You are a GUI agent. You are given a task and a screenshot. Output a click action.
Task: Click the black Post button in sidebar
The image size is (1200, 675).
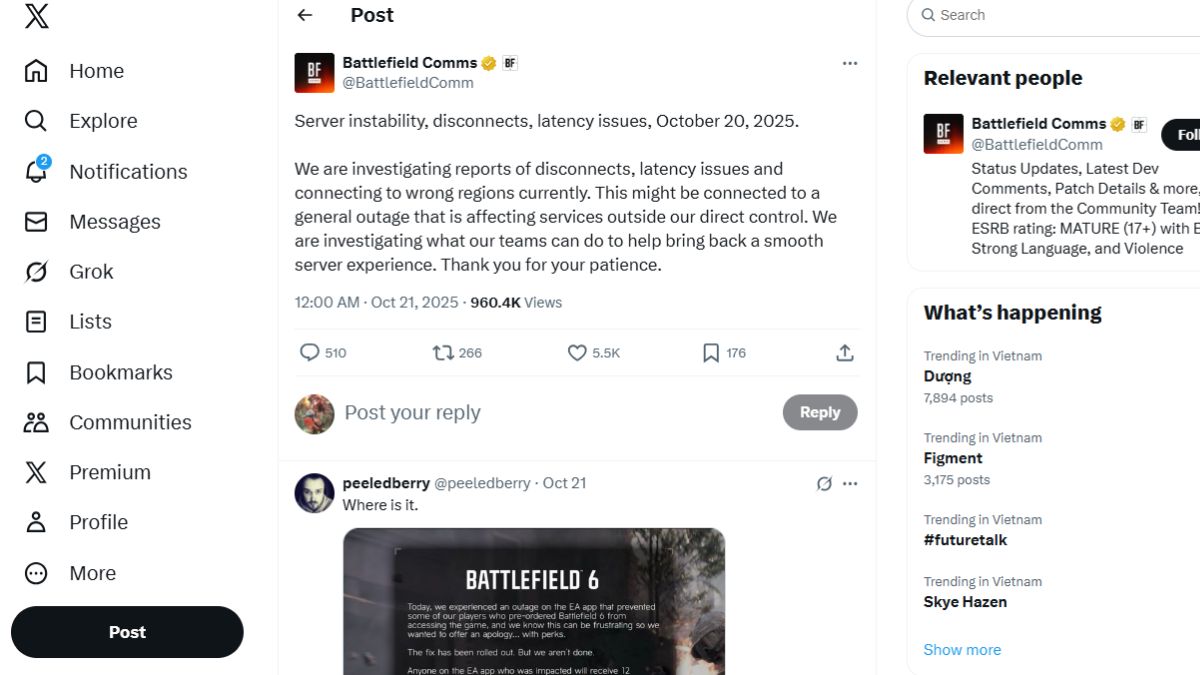pos(127,632)
